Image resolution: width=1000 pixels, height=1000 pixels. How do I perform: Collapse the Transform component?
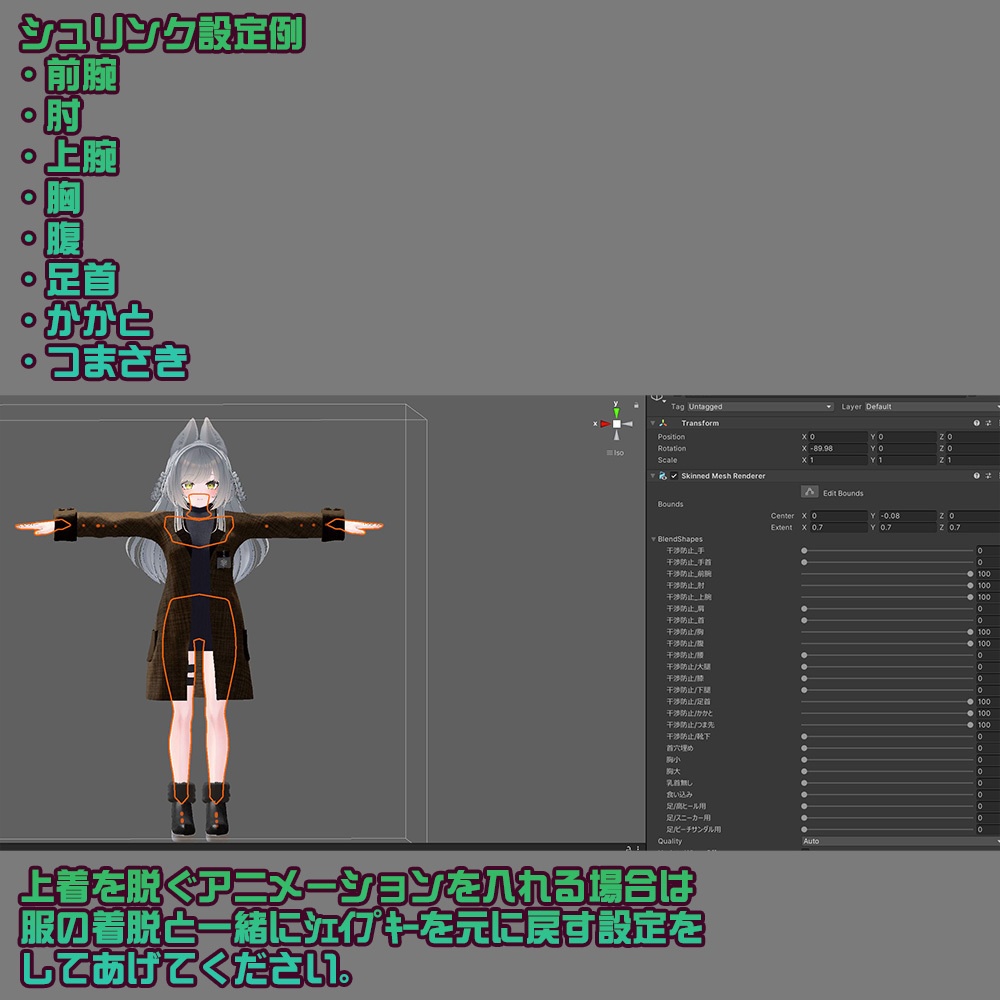[x=652, y=423]
